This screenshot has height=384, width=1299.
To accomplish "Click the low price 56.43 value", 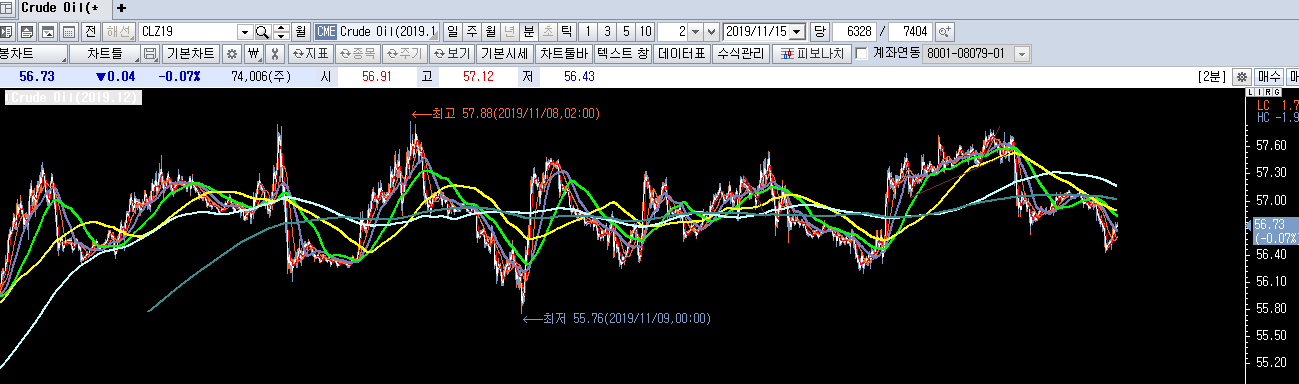I will click(579, 76).
